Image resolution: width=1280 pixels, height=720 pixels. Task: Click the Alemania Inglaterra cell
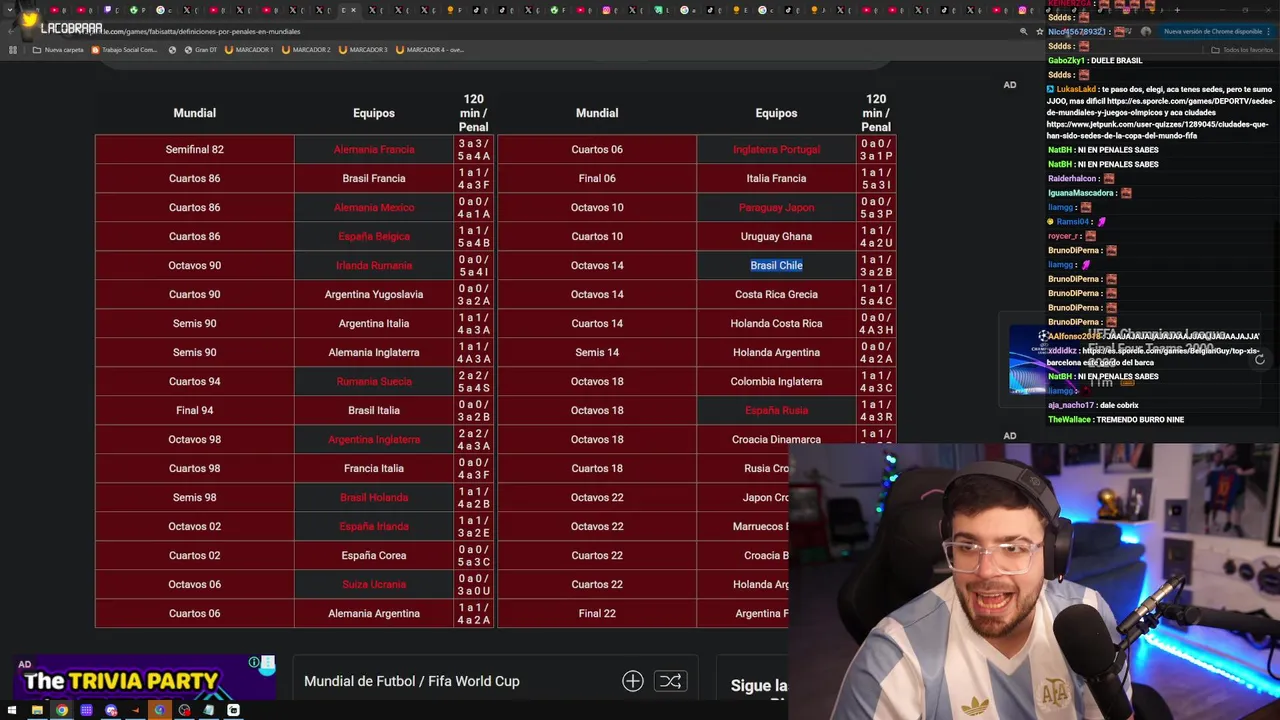[x=374, y=352]
